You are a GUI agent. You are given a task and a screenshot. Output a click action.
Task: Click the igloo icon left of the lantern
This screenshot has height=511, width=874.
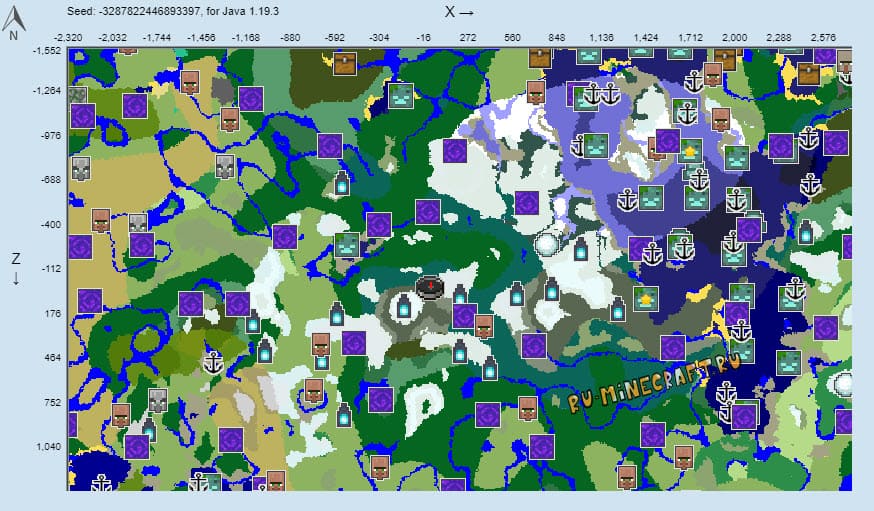pyautogui.click(x=545, y=244)
